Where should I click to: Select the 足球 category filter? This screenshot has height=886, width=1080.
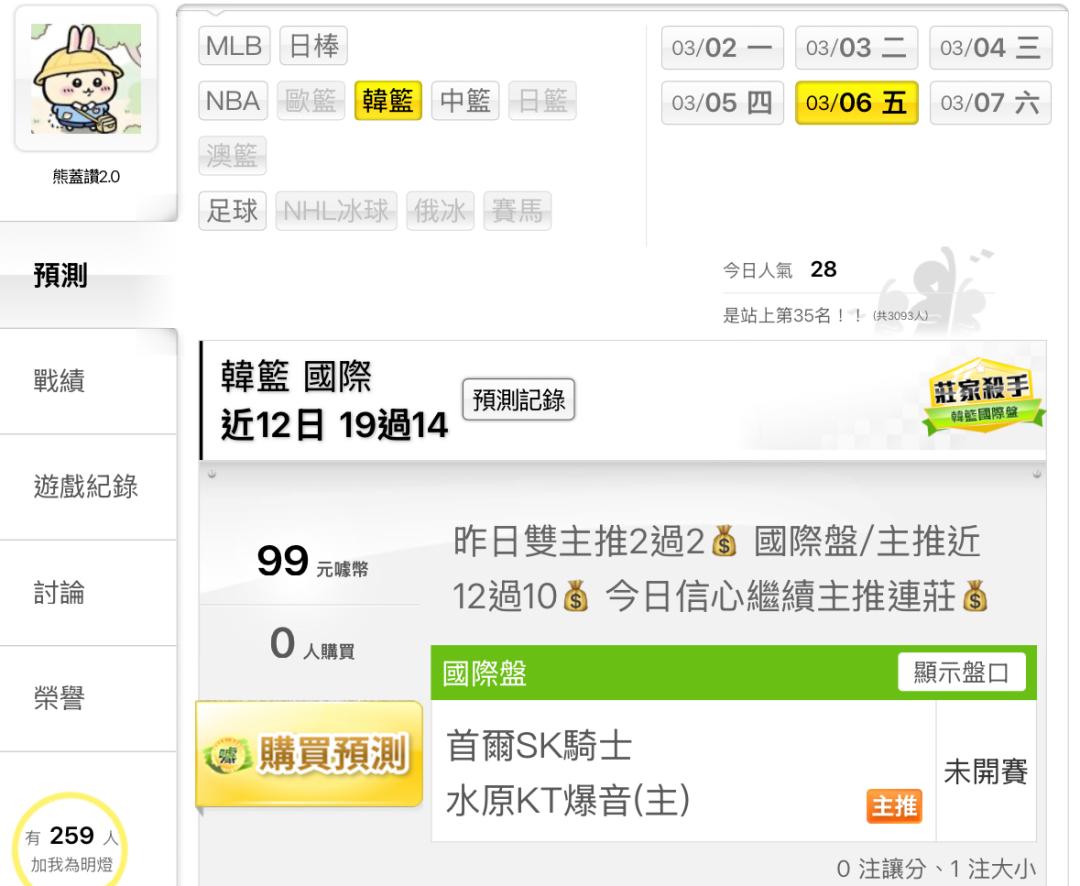pyautogui.click(x=232, y=211)
